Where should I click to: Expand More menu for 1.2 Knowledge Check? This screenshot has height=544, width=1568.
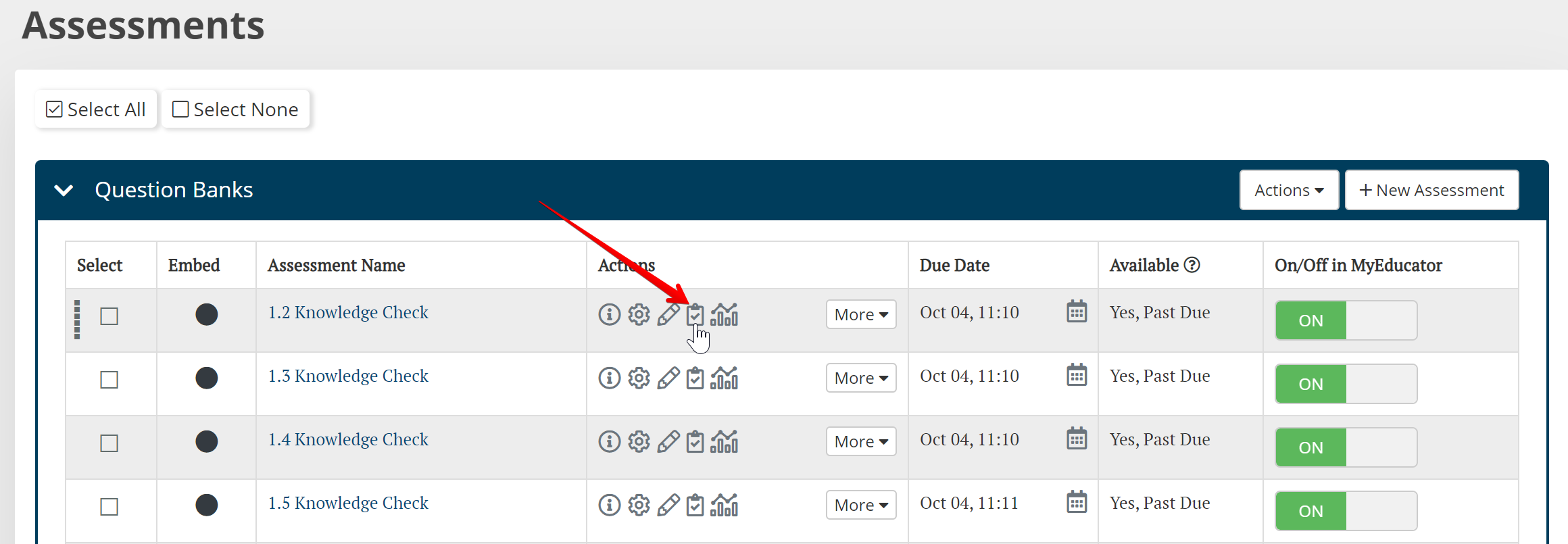click(861, 314)
